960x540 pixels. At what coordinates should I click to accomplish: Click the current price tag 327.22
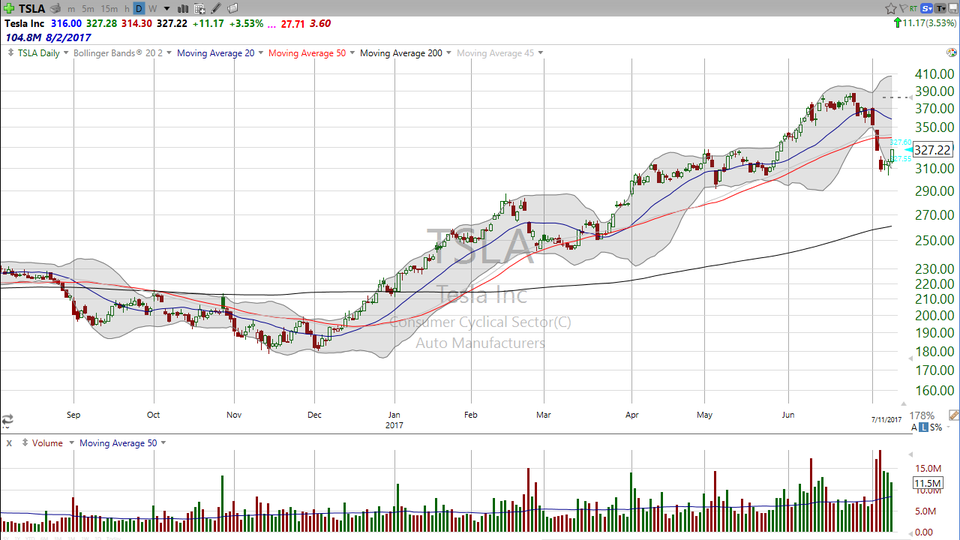click(x=932, y=149)
